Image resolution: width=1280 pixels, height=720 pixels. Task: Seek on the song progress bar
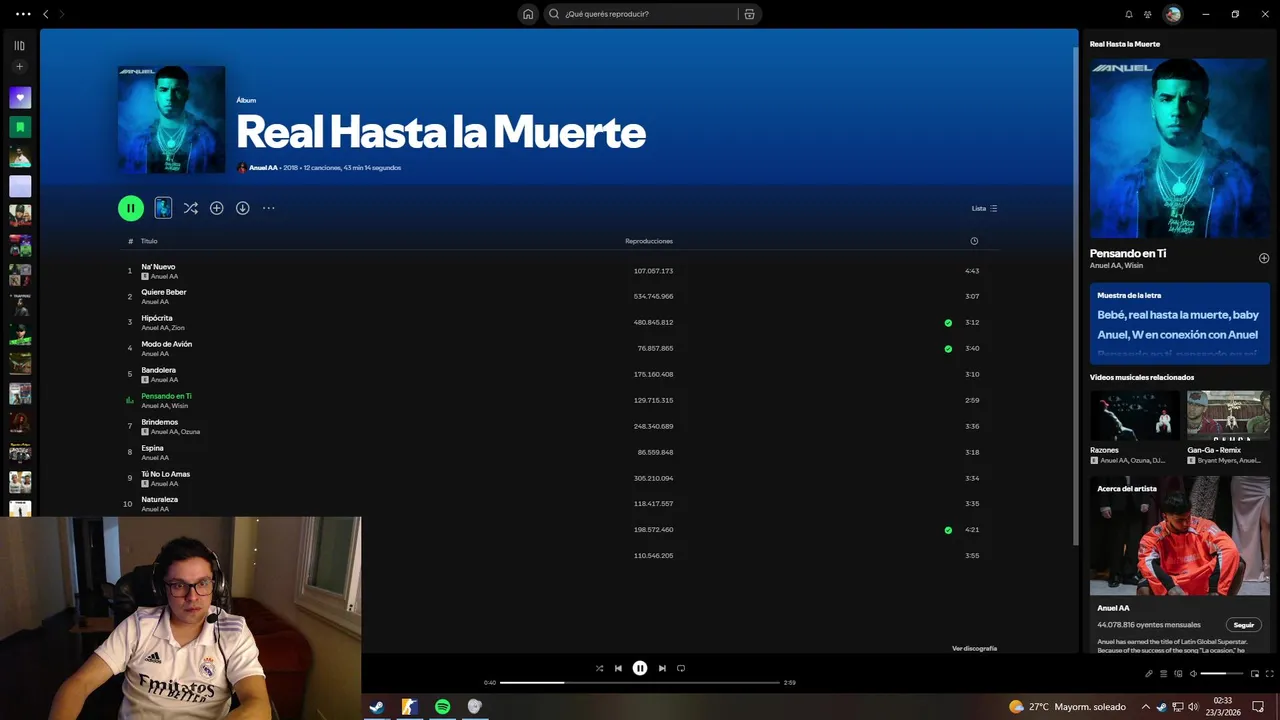coord(640,682)
